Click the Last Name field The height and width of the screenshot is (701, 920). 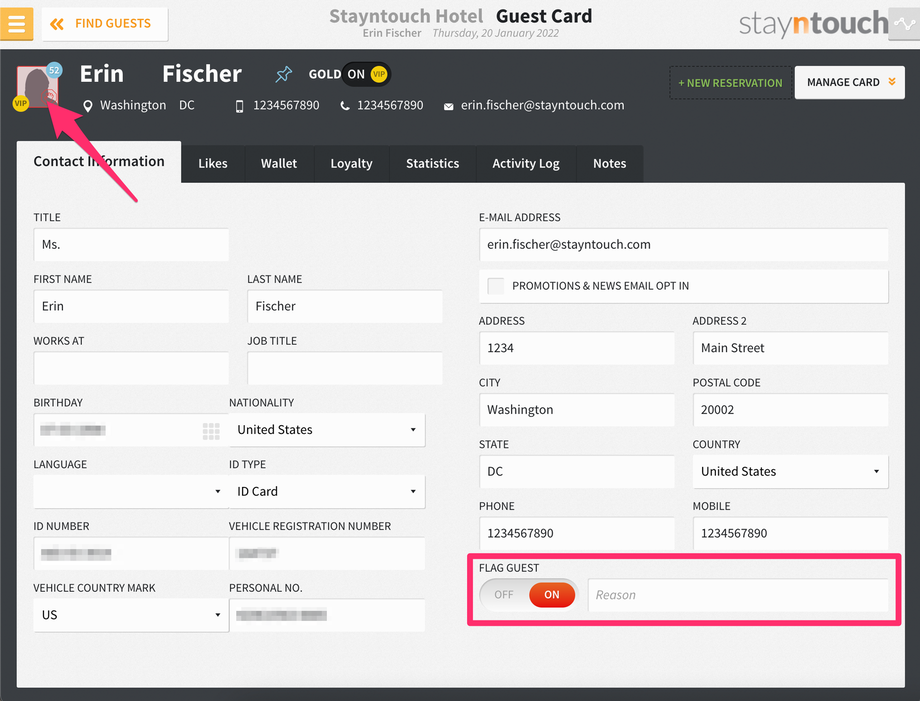tap(345, 306)
